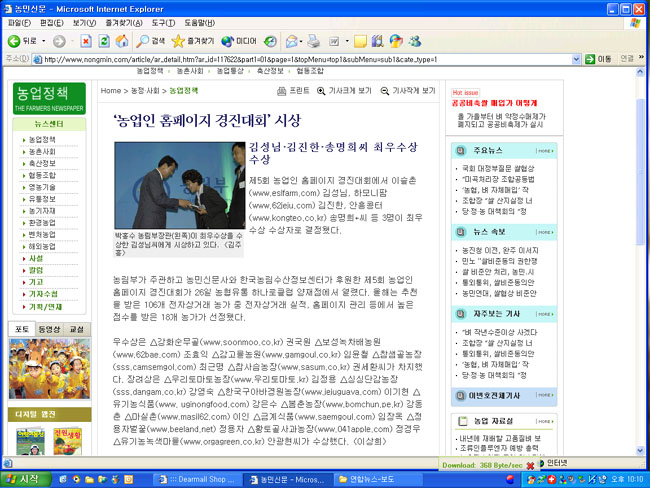650x488 pixels.
Task: Click MORE next to 뉴스 속보
Action: point(545,232)
